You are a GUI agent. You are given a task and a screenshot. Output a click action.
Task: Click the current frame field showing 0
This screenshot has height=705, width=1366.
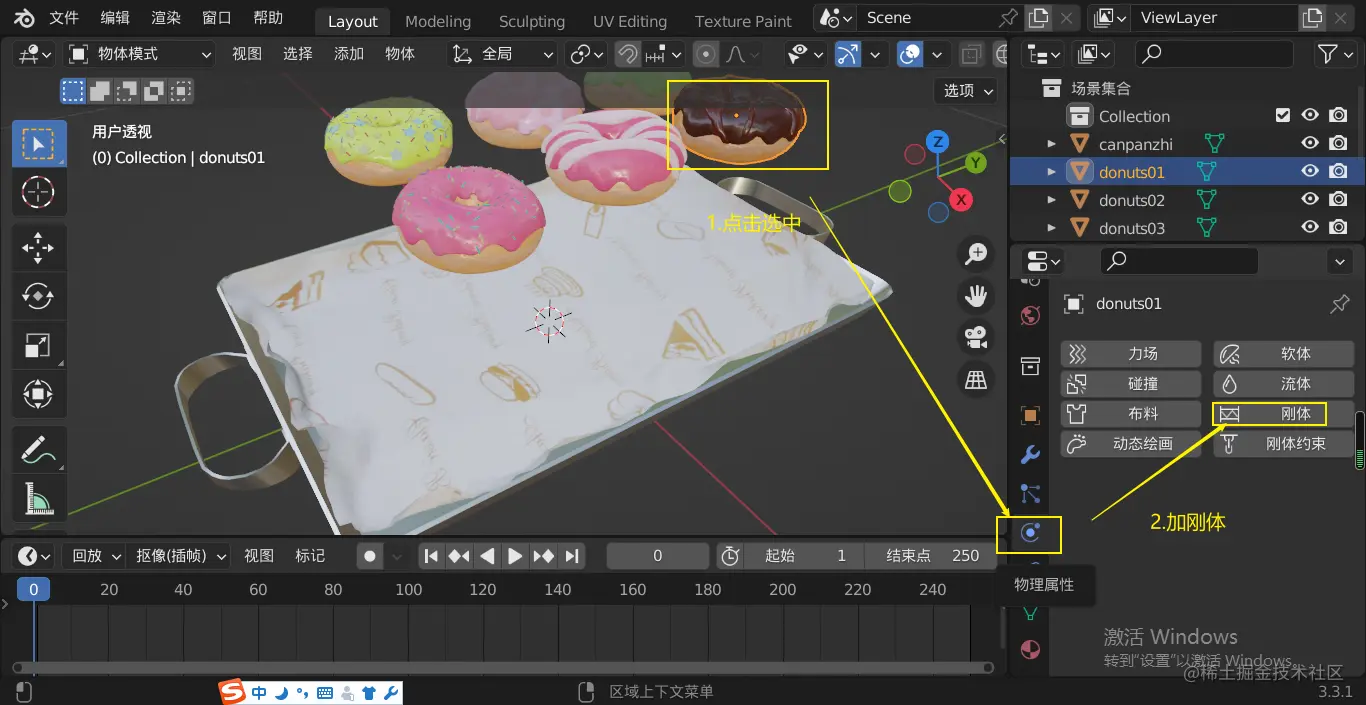click(658, 556)
